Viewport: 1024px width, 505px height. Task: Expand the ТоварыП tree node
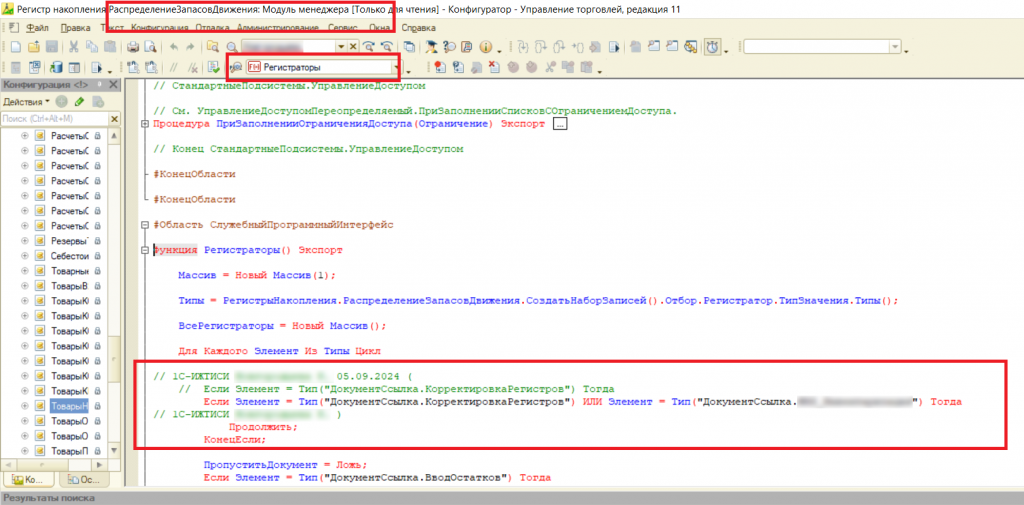pos(25,451)
